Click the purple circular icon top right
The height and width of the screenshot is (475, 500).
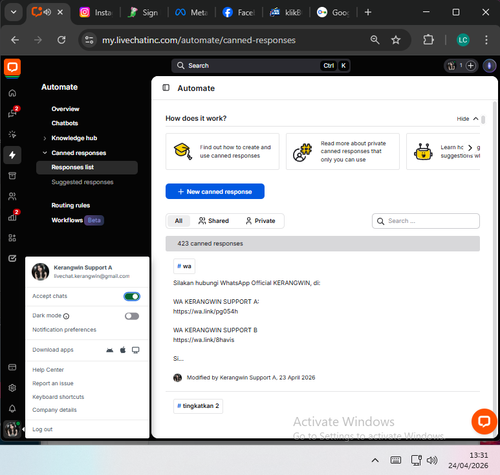tap(489, 66)
